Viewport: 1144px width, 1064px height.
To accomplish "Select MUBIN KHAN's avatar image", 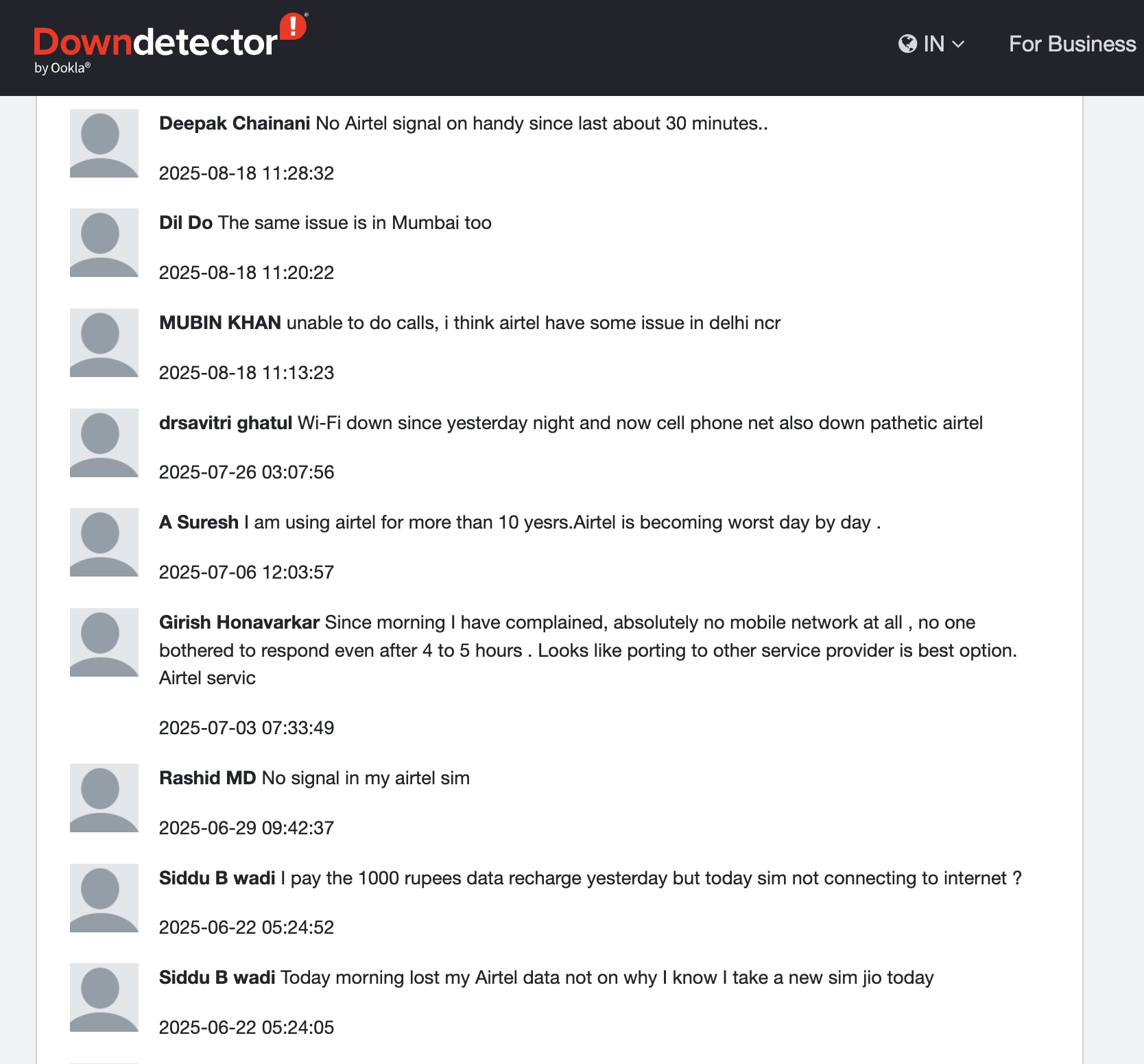I will [x=104, y=343].
